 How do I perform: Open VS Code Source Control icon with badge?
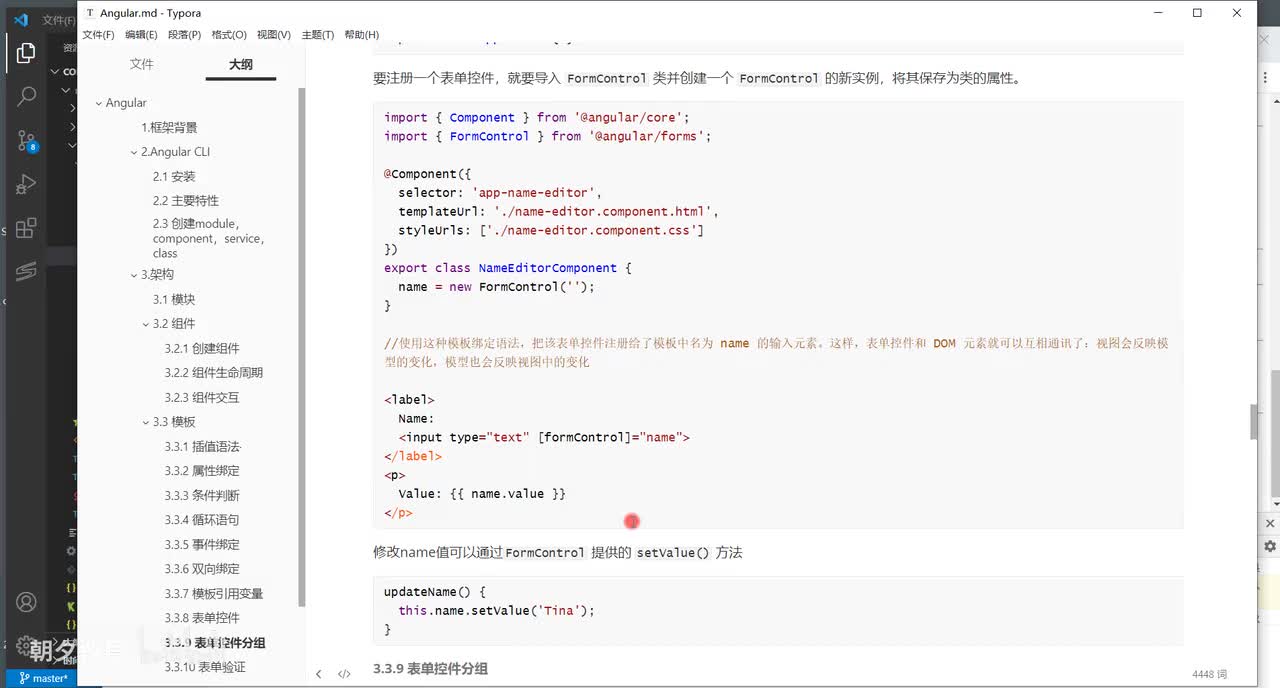click(26, 141)
